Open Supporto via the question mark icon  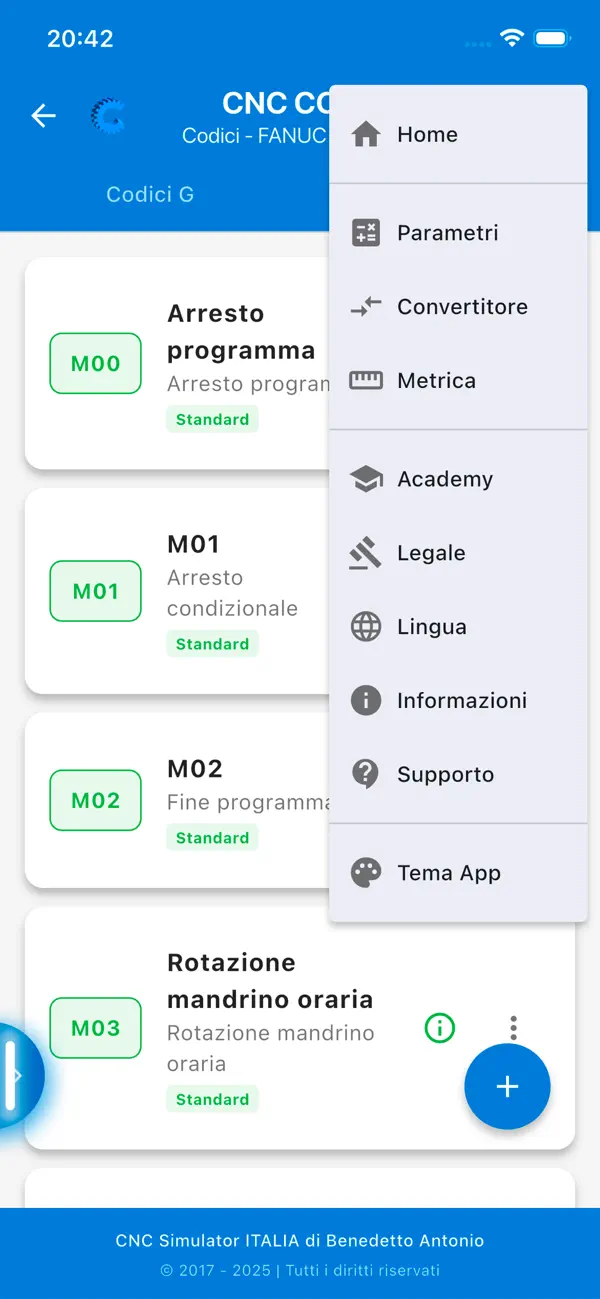[x=366, y=773]
